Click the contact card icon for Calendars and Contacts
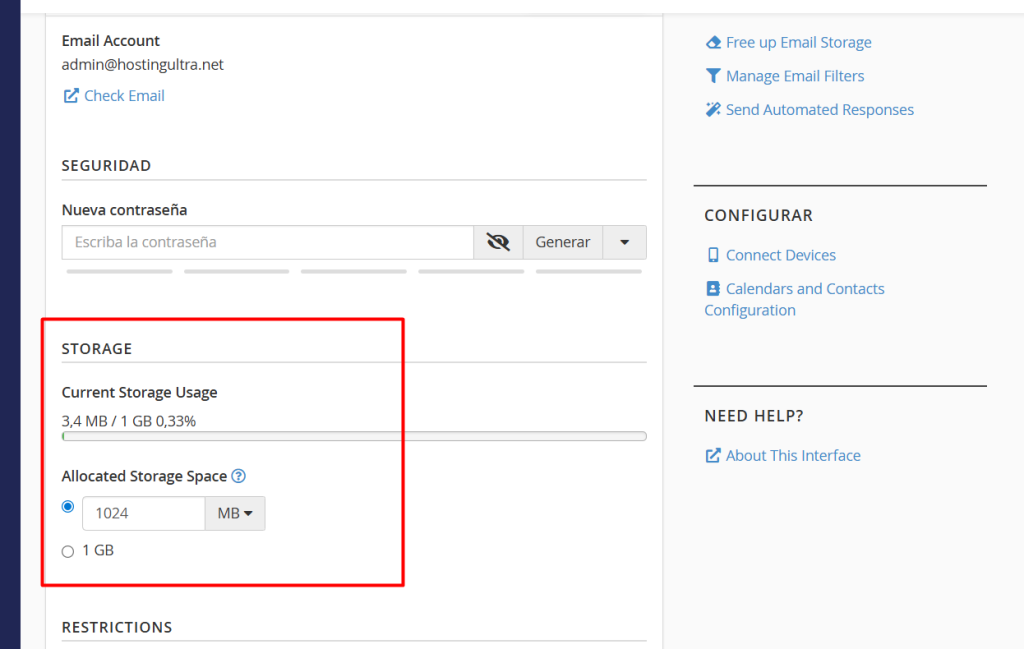This screenshot has width=1024, height=649. pos(713,289)
